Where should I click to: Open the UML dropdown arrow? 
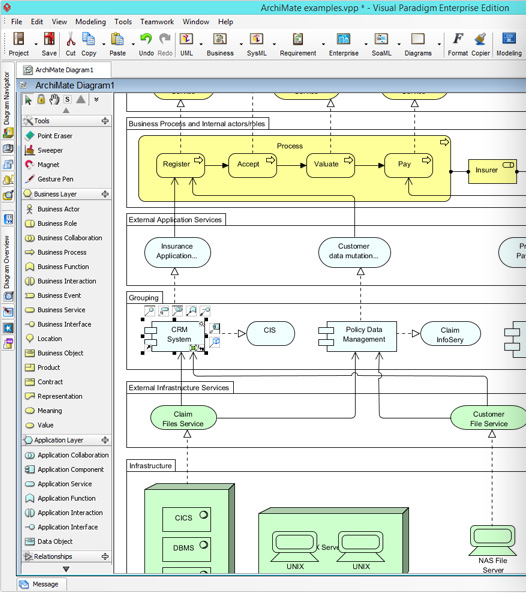point(201,44)
